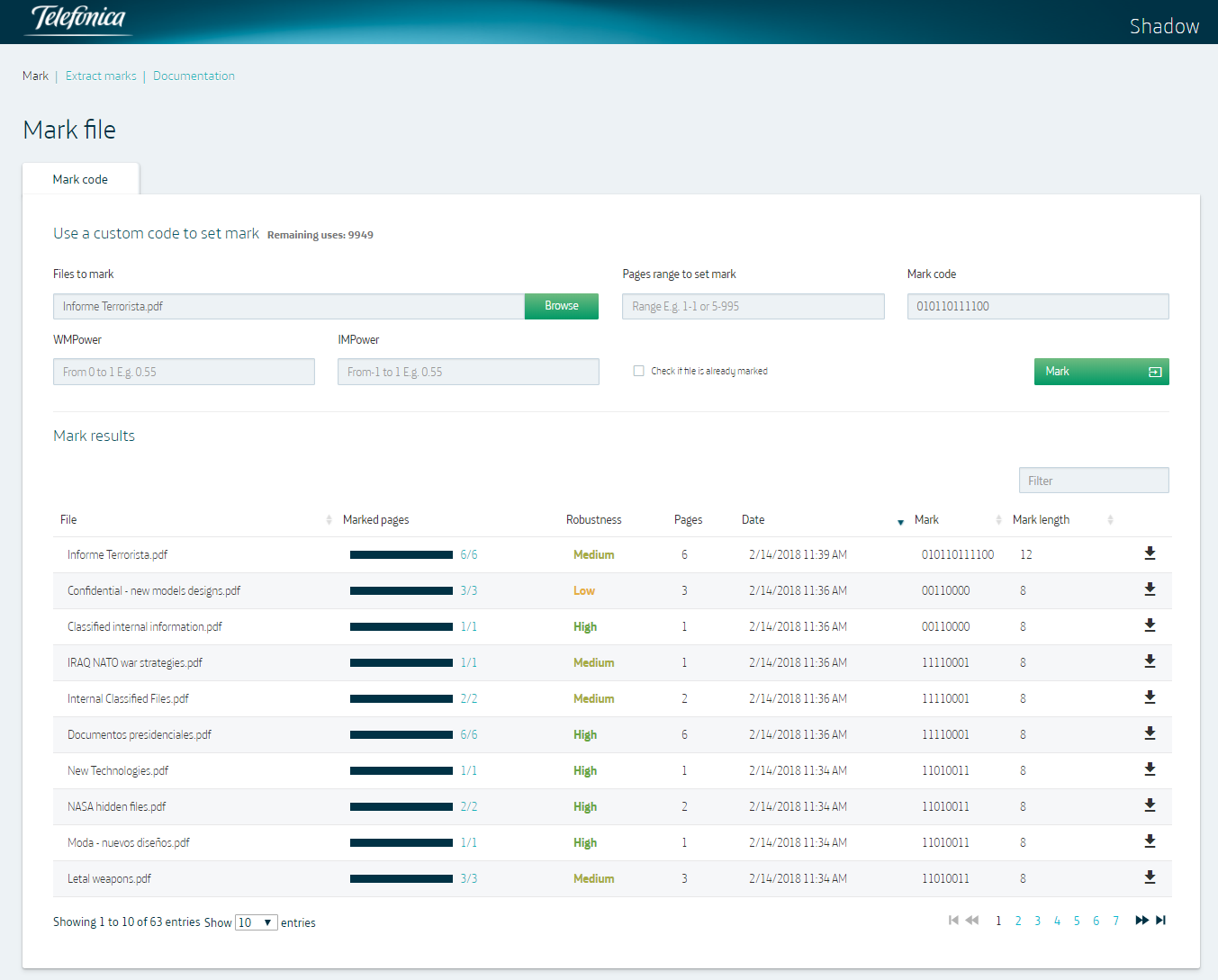Viewport: 1218px width, 980px height.
Task: Select the IRAQ NATO war strategies.pdf filename
Action: tap(135, 662)
